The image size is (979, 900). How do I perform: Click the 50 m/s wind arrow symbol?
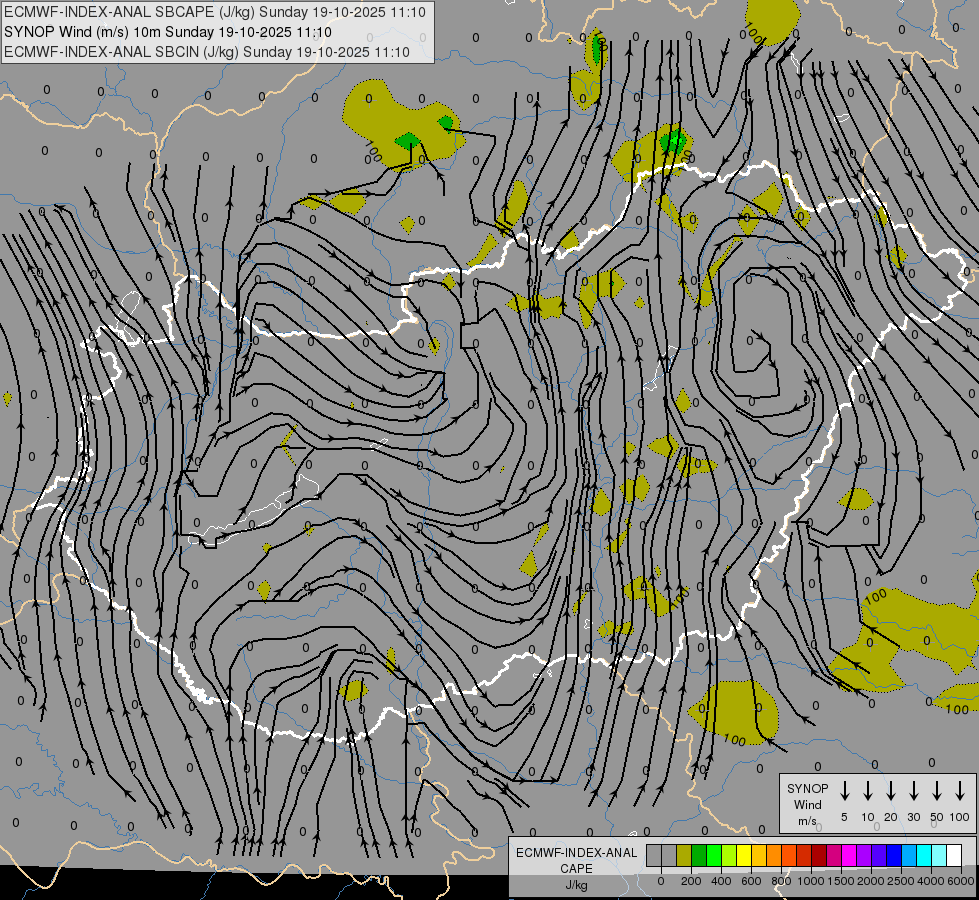point(937,791)
